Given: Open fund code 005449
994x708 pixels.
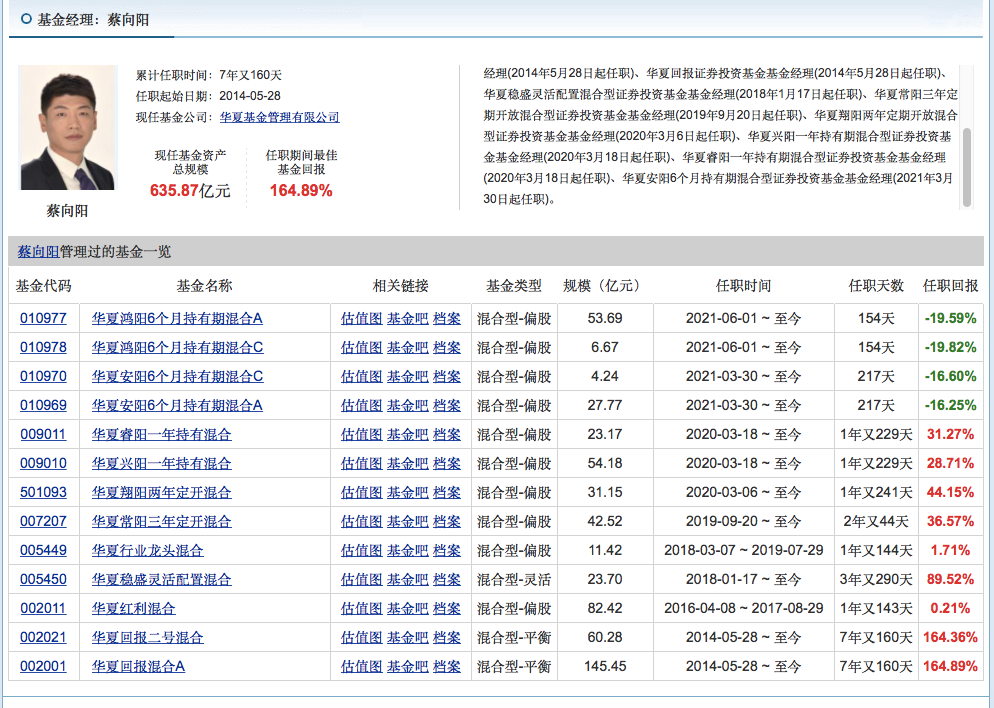Looking at the screenshot, I should point(43,551).
